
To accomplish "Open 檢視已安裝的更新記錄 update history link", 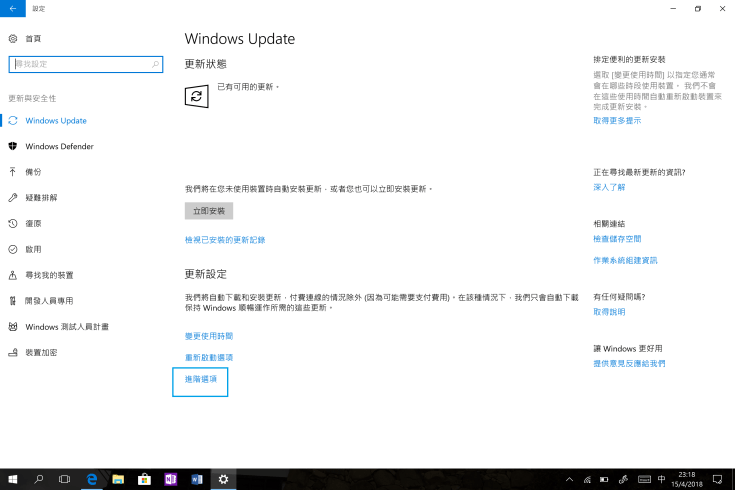I will click(225, 240).
